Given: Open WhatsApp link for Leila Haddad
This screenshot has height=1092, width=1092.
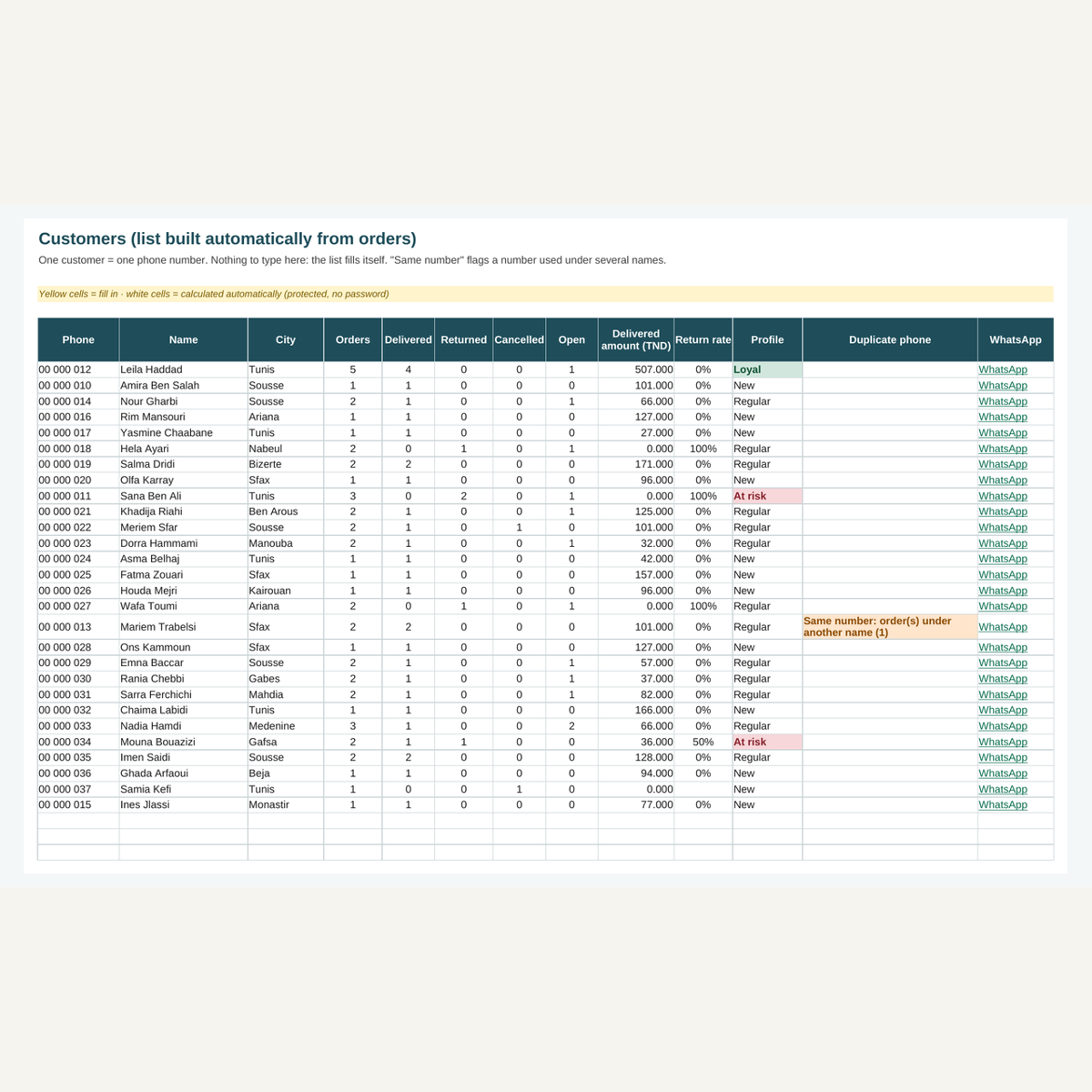Looking at the screenshot, I should tap(1002, 369).
